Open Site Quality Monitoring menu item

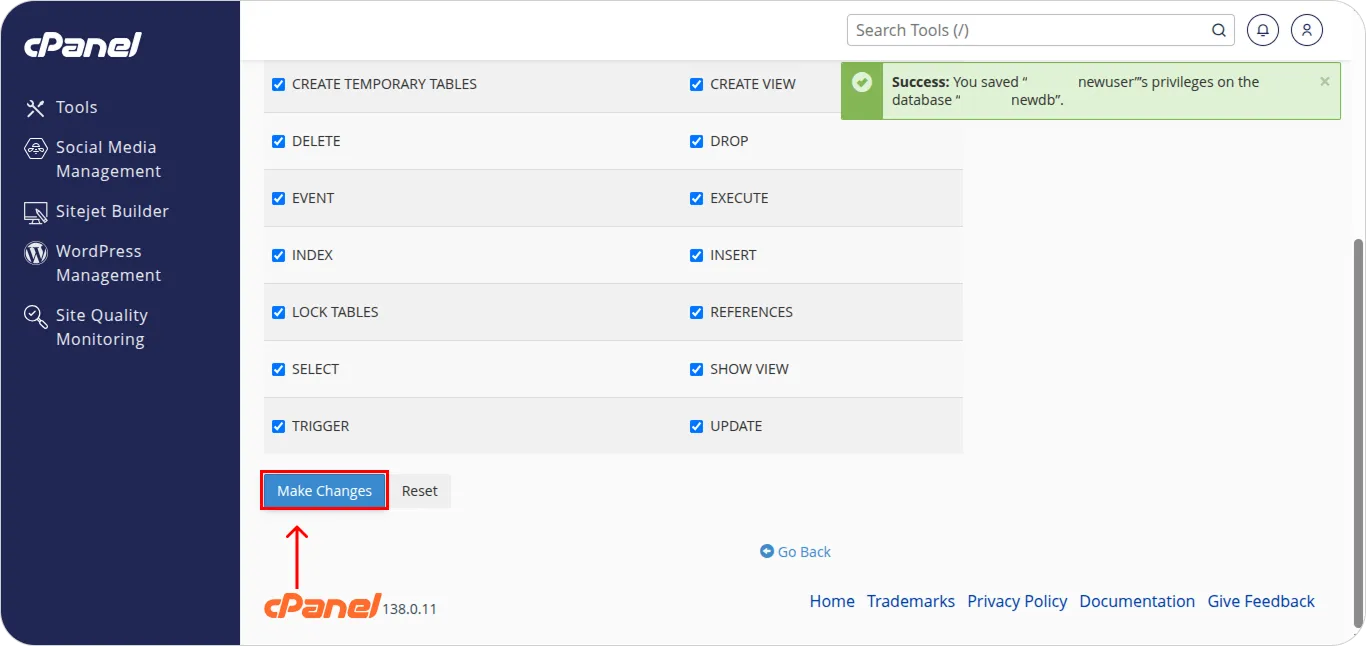tap(102, 327)
